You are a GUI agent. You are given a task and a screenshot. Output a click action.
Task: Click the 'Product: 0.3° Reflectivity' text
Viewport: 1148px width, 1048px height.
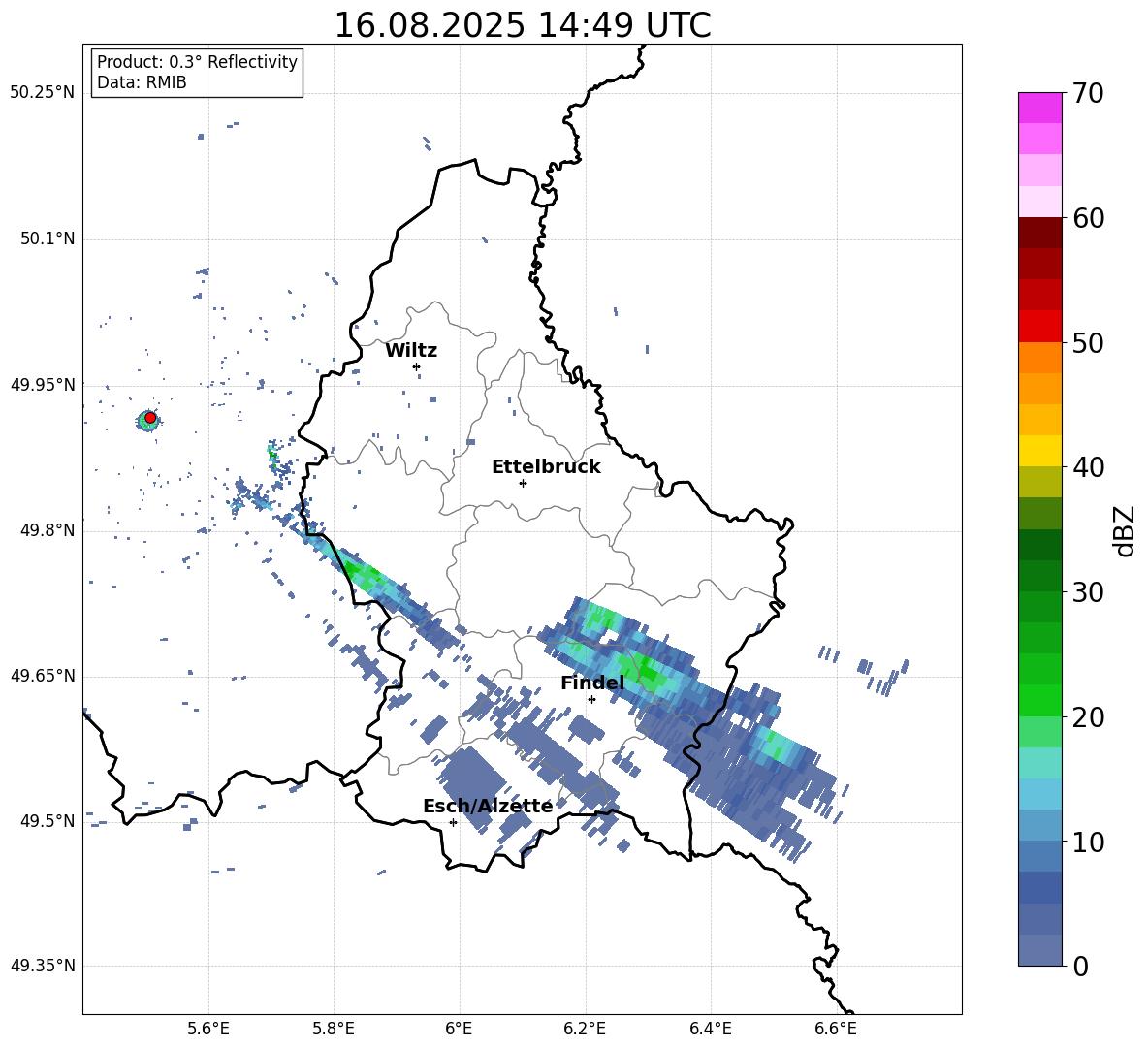[198, 62]
